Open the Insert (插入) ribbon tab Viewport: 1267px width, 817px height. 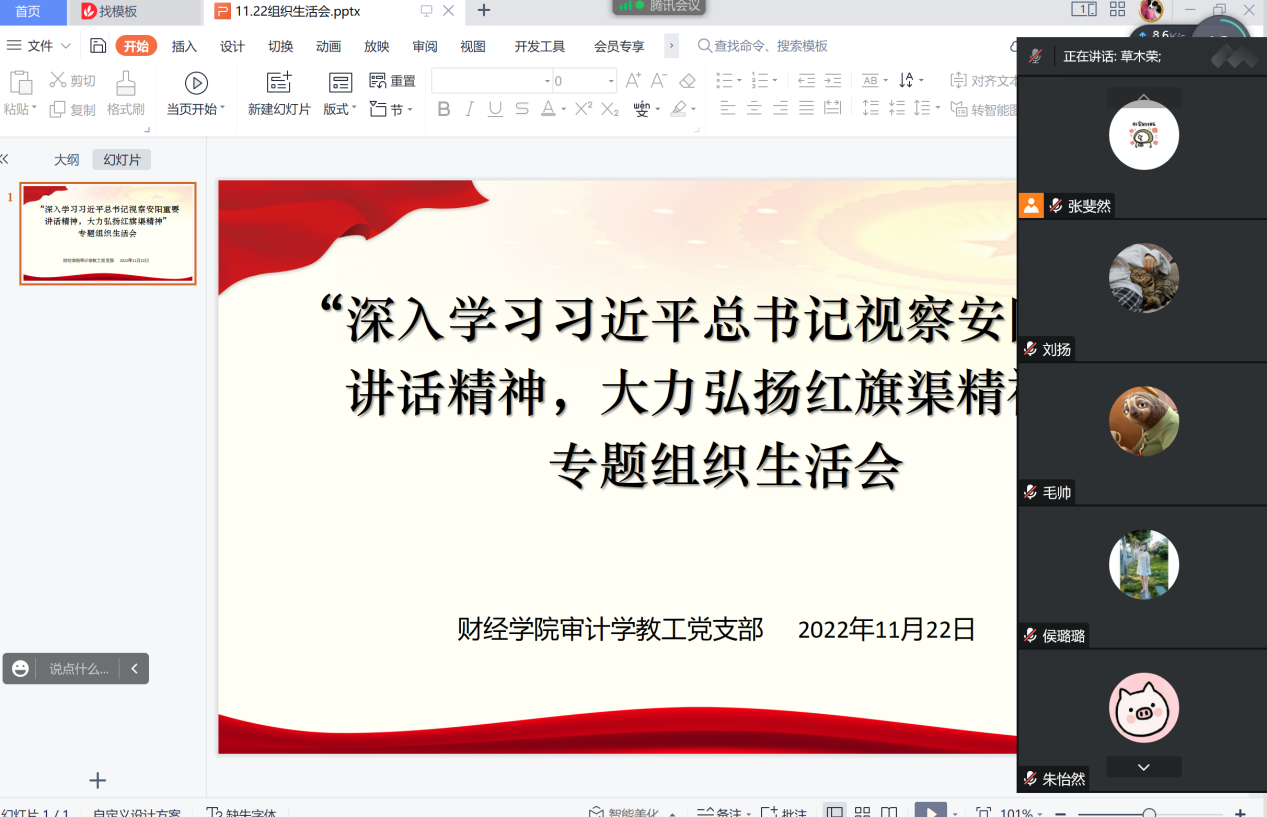pos(184,46)
